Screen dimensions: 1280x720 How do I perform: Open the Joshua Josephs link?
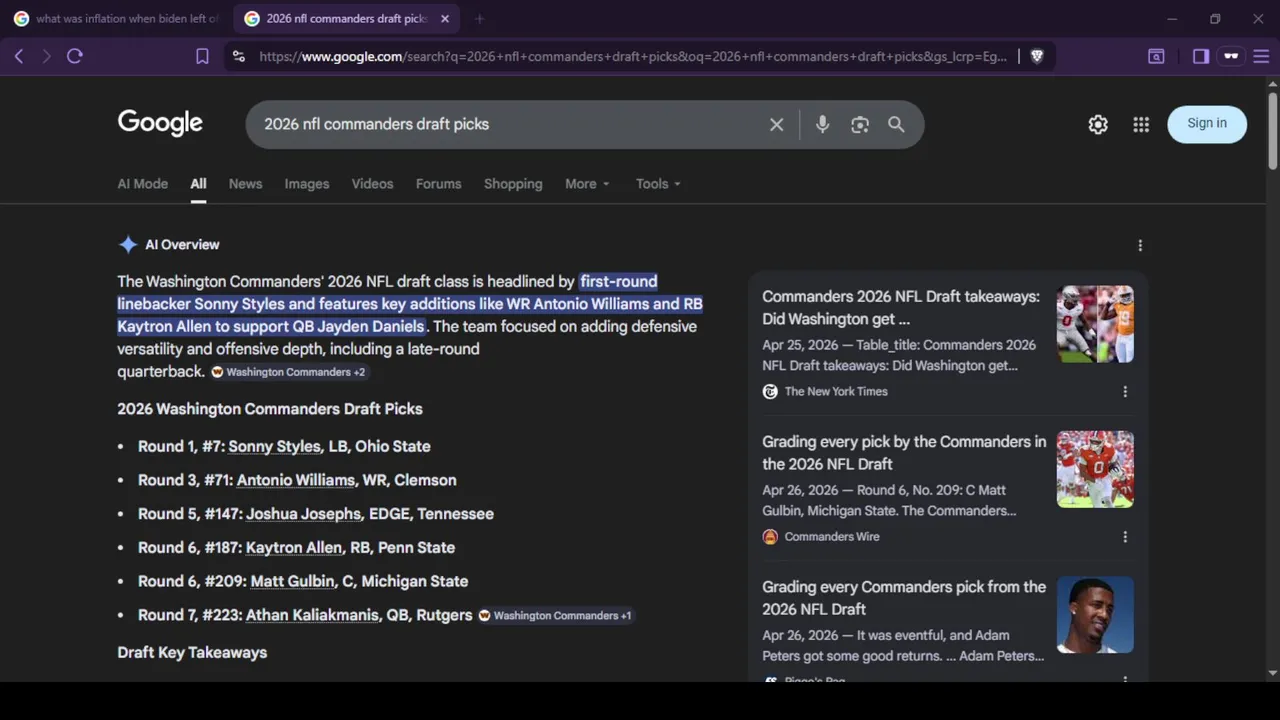coord(303,514)
